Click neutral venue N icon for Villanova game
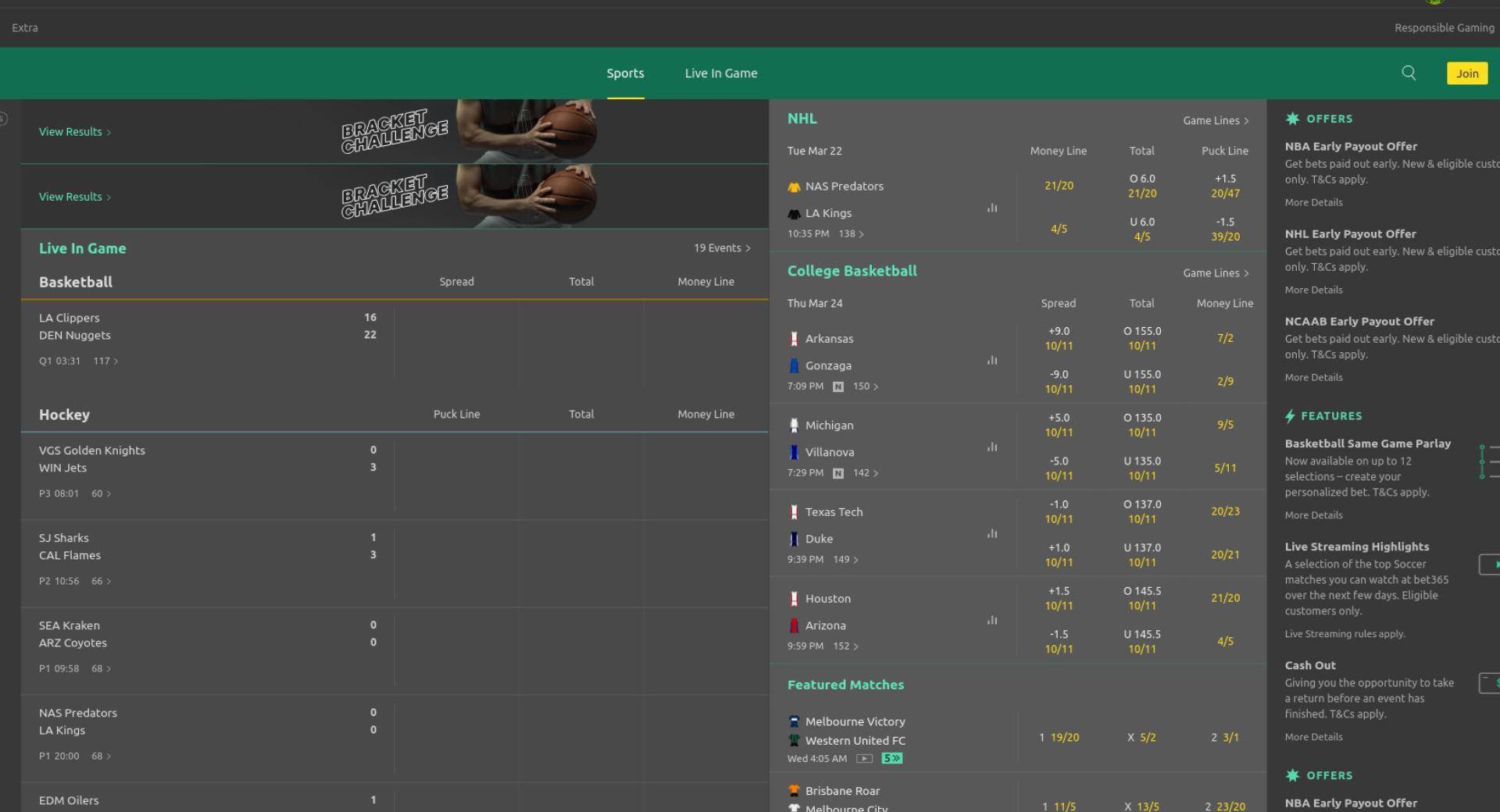1500x812 pixels. pyautogui.click(x=838, y=473)
